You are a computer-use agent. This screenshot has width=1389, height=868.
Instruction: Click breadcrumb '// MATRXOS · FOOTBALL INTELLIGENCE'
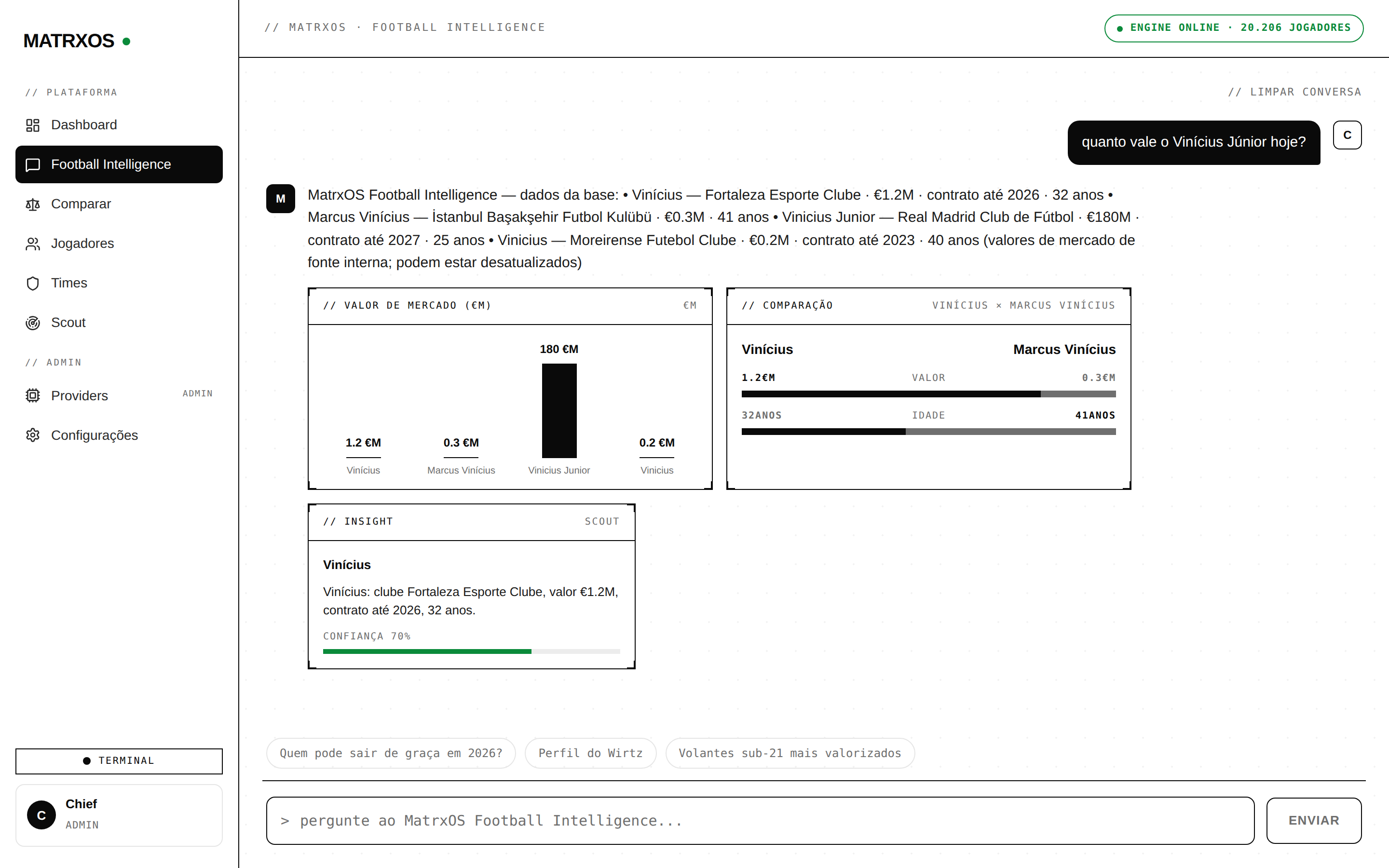click(405, 27)
